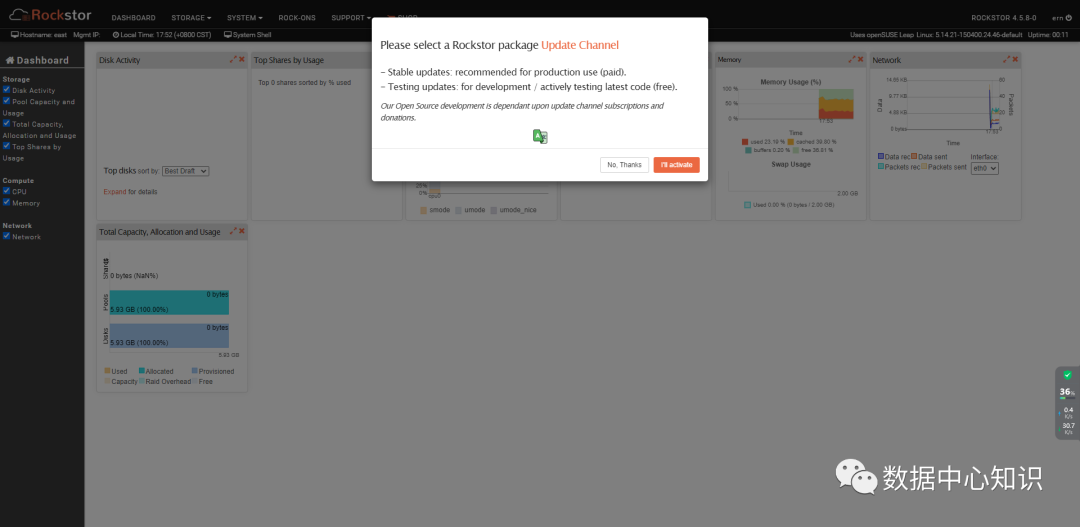Close the Total Capacity, Allocation and Usage widget
1080x527 pixels.
pos(242,231)
